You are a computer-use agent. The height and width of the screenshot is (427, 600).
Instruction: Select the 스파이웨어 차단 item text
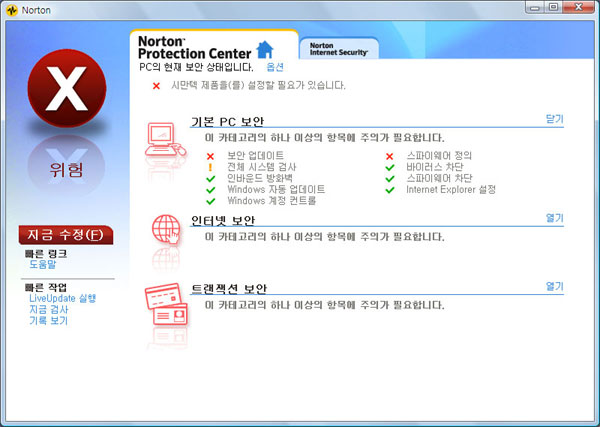[439, 178]
